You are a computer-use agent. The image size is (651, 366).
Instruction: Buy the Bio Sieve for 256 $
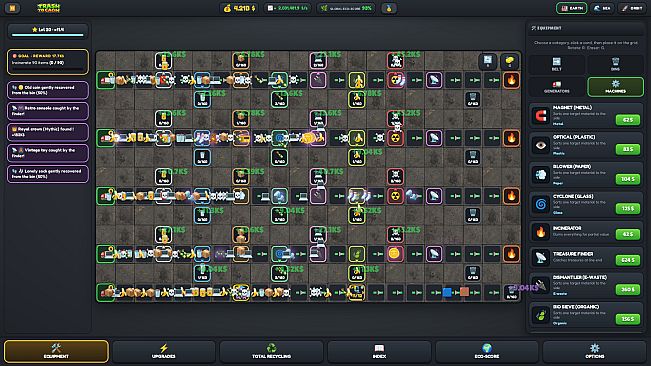click(628, 319)
